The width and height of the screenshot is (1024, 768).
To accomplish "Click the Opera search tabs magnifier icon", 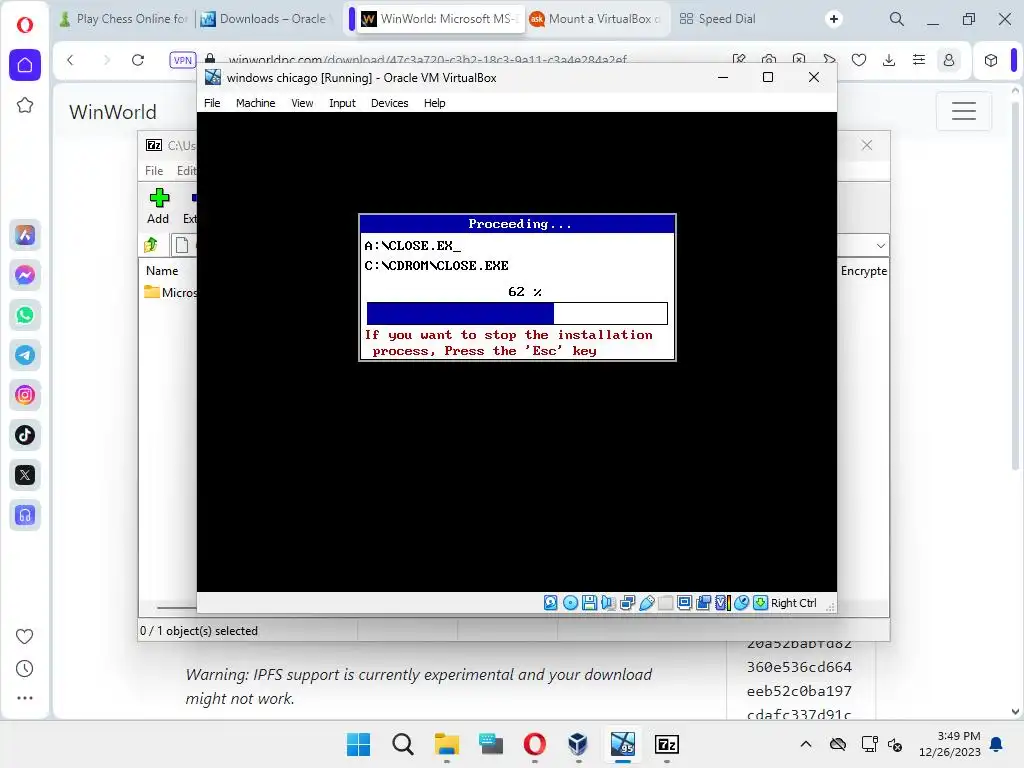I will (897, 19).
